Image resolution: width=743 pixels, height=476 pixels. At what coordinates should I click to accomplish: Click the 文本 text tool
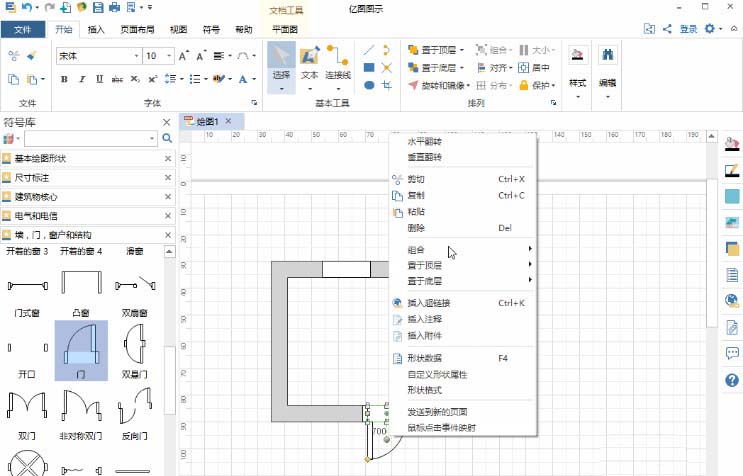(310, 62)
